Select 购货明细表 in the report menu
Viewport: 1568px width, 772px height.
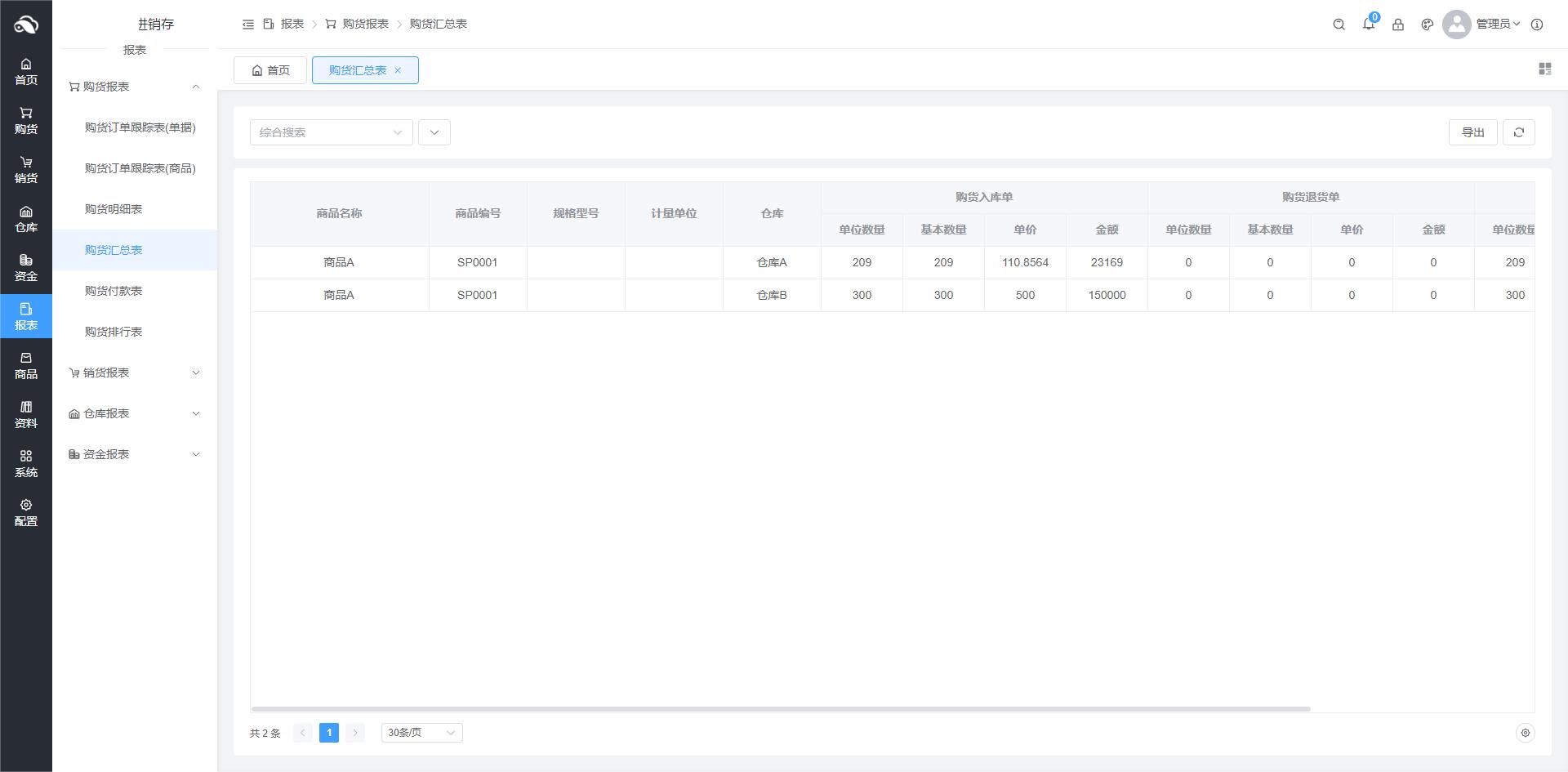coord(114,209)
